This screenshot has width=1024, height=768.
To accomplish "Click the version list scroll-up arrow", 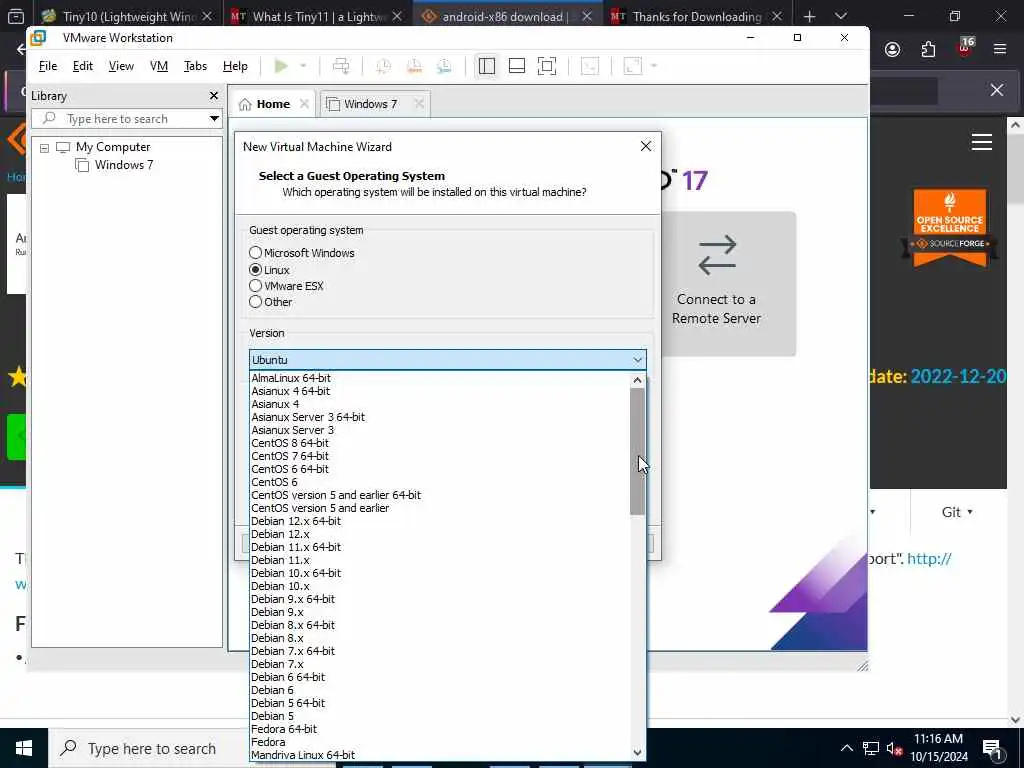I will coord(637,379).
